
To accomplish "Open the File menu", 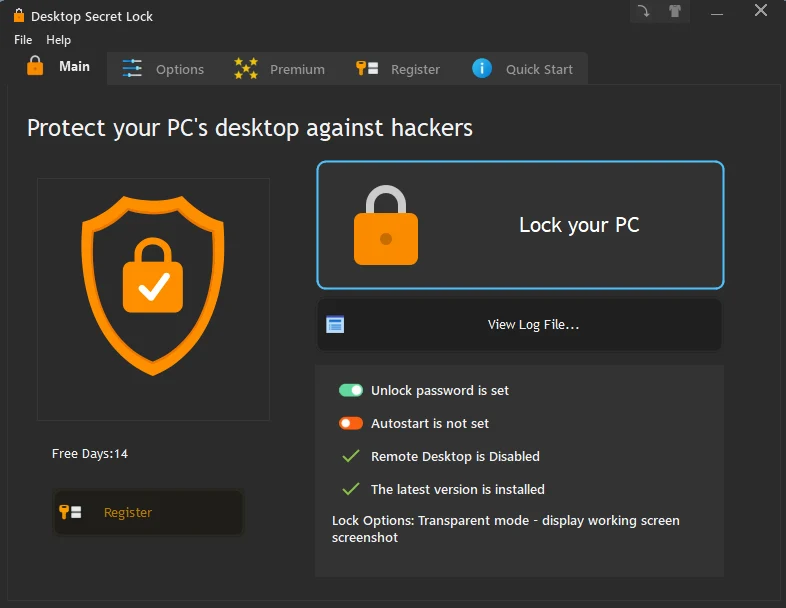I will 23,40.
